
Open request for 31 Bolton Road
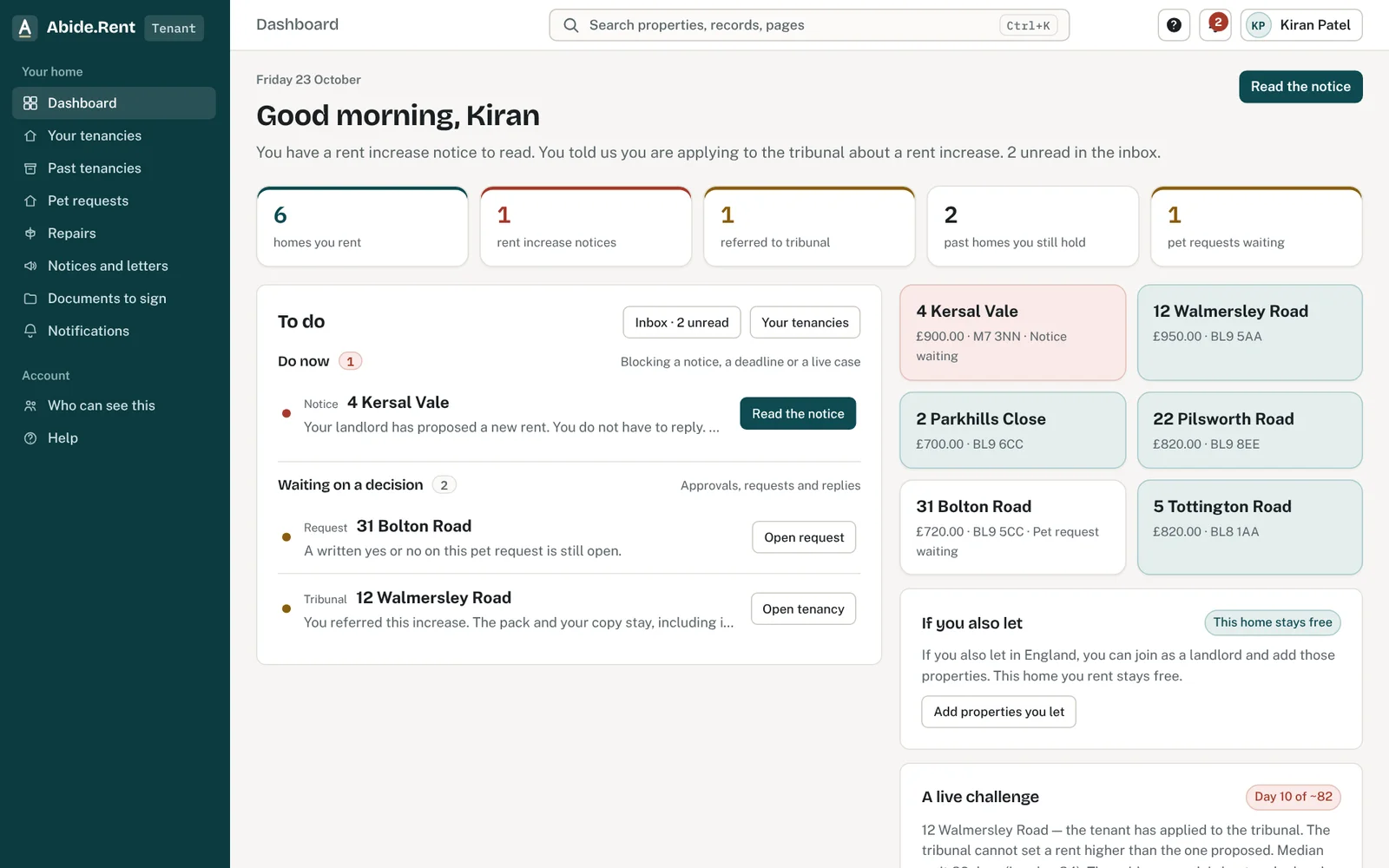point(804,537)
